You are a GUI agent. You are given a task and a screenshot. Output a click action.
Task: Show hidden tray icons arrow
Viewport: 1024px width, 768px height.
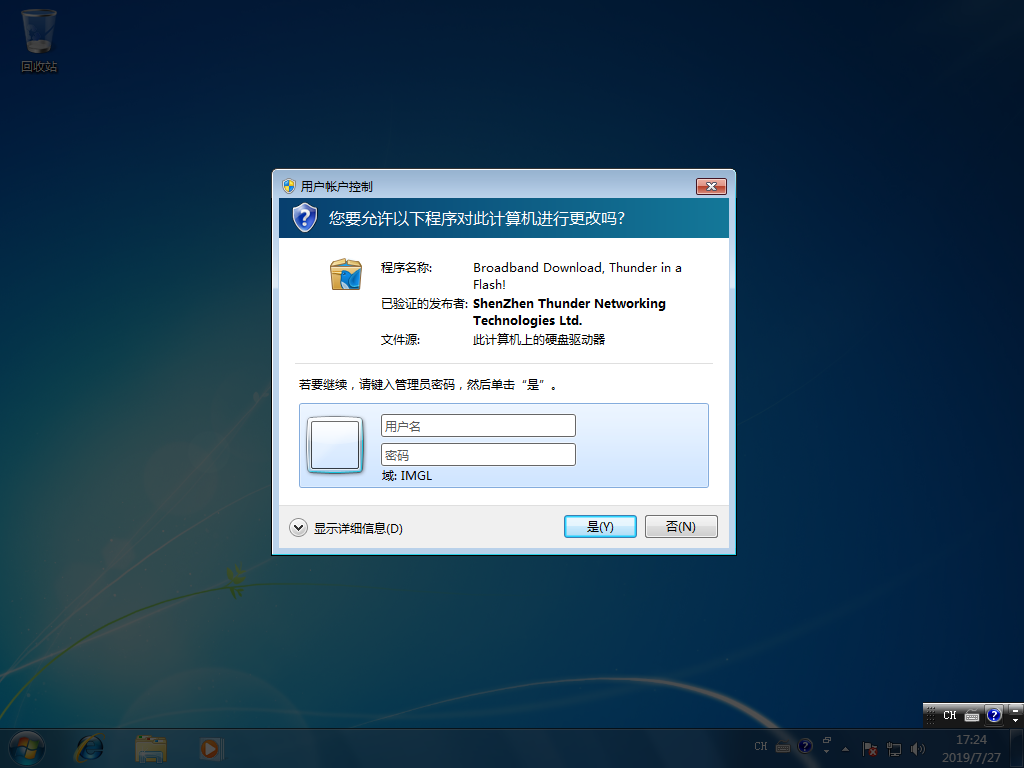[x=846, y=748]
